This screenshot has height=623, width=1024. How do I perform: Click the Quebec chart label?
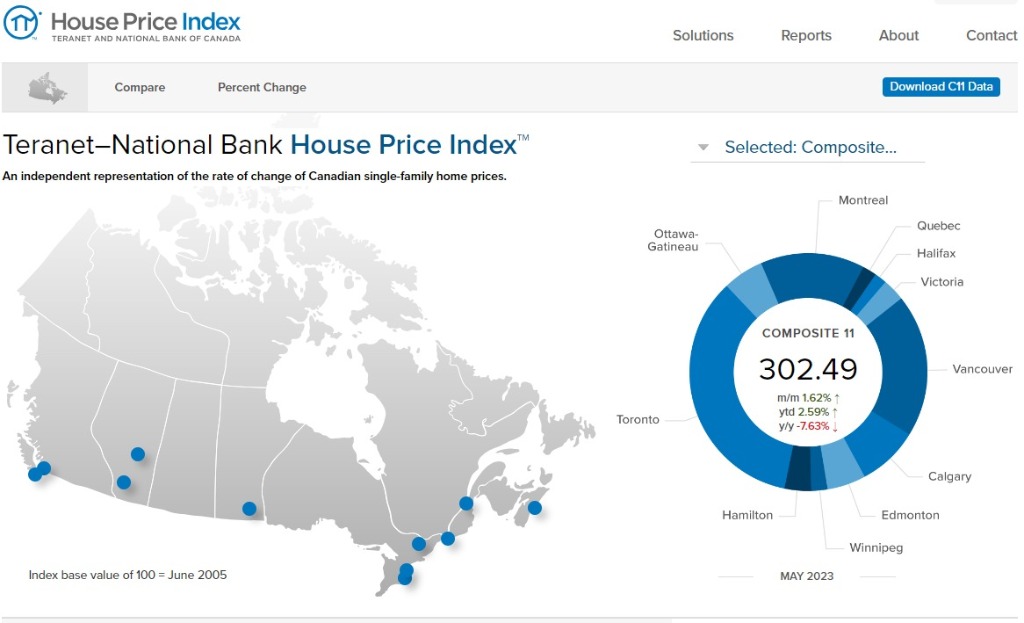[938, 225]
